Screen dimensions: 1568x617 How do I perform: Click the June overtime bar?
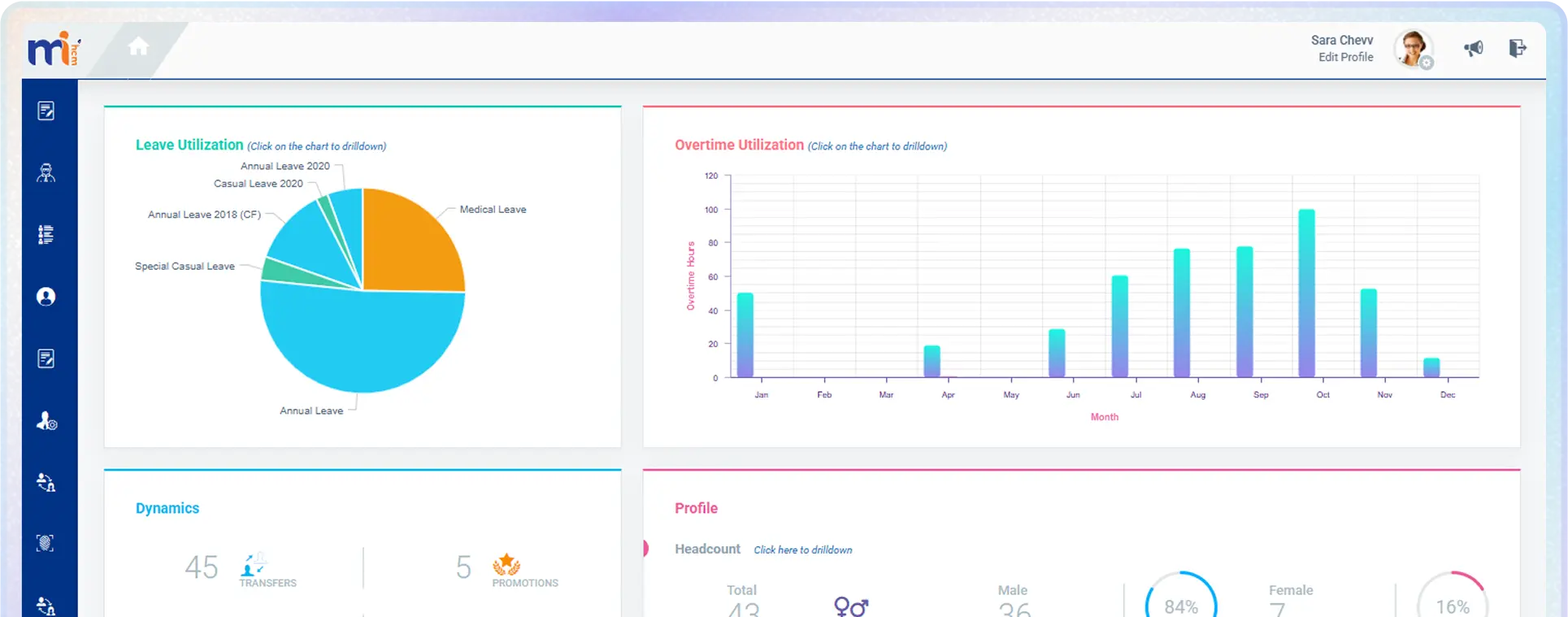pos(1057,354)
